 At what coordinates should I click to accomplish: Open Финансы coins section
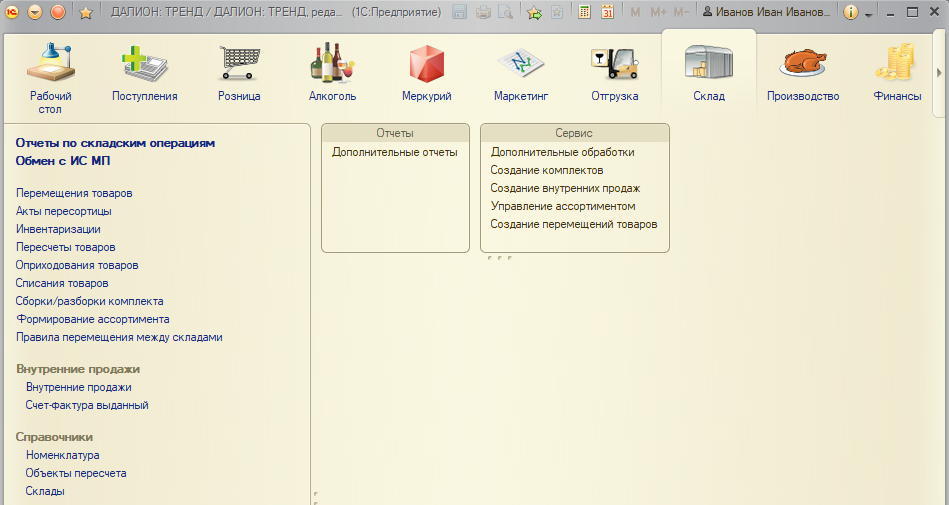pos(898,73)
